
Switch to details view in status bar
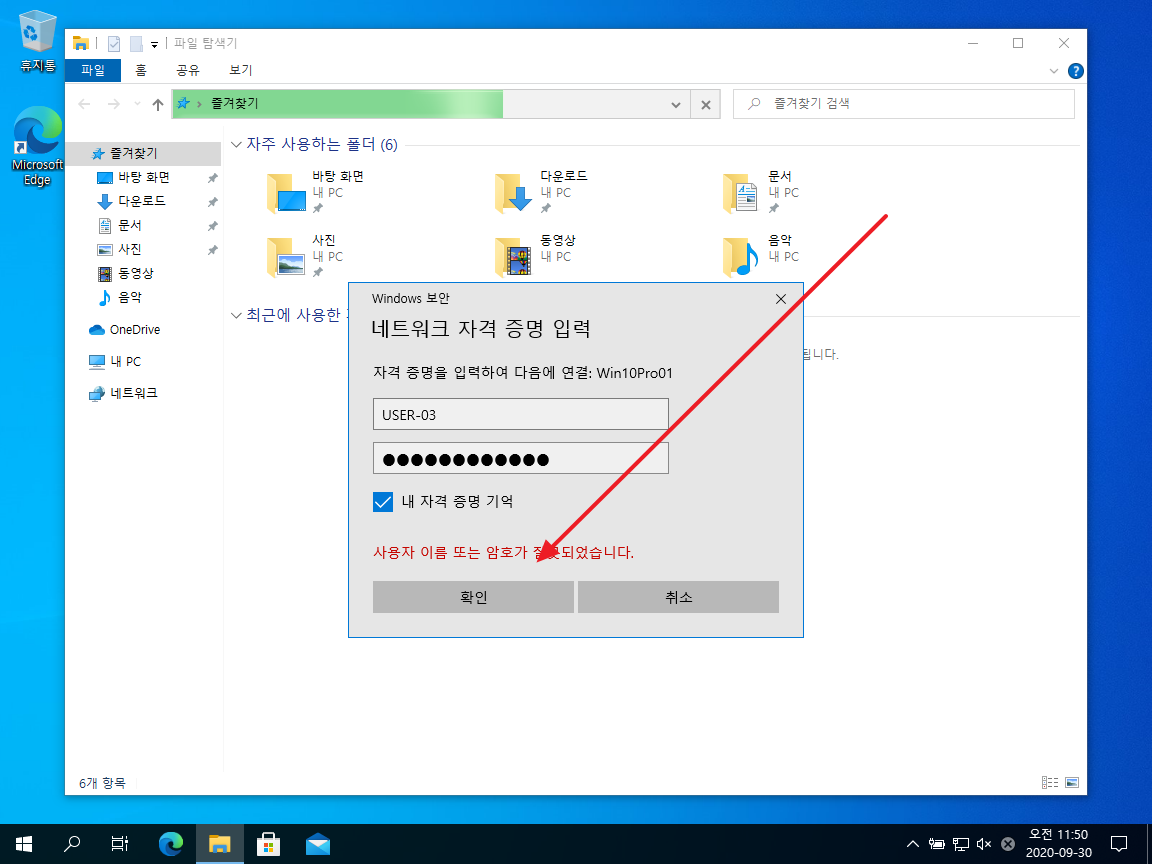1049,783
